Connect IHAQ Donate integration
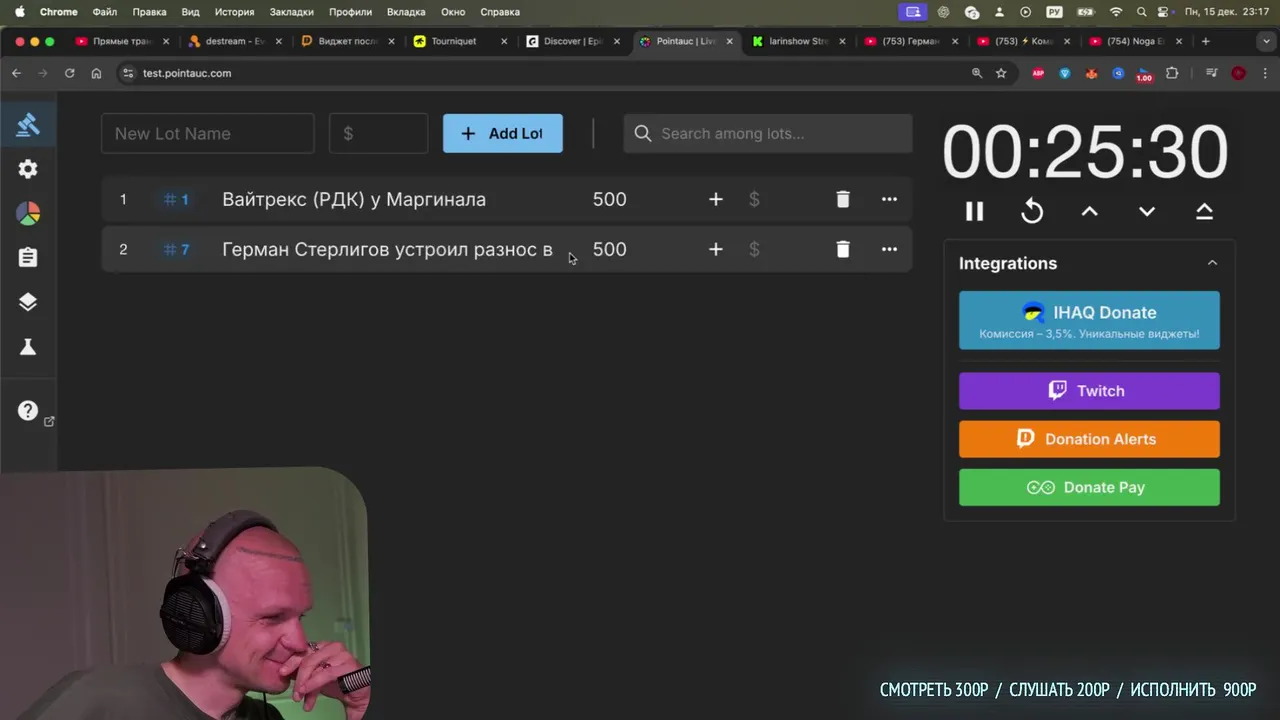Viewport: 1280px width, 720px height. point(1089,320)
